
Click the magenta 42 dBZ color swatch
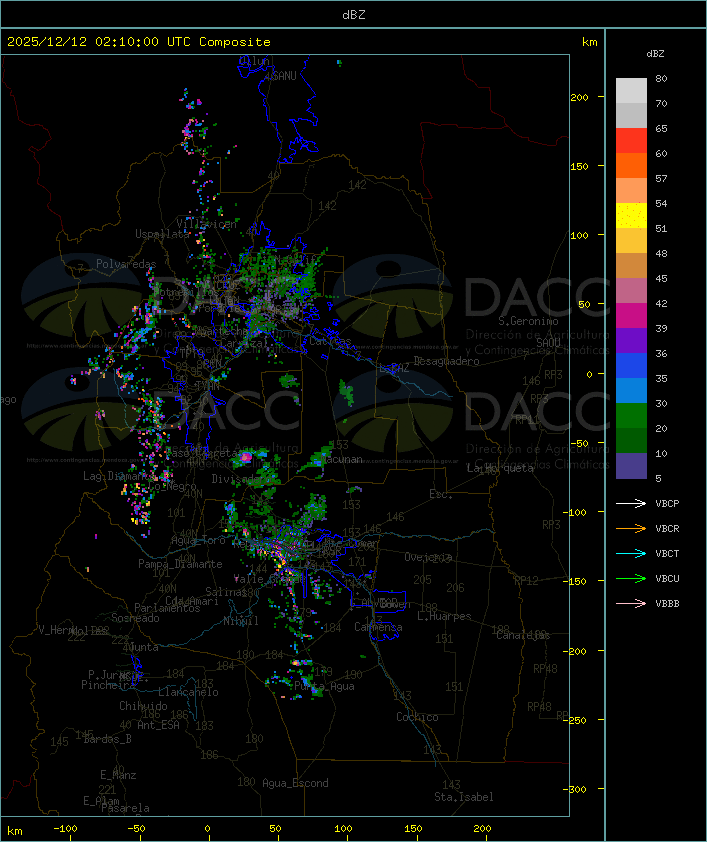point(631,316)
